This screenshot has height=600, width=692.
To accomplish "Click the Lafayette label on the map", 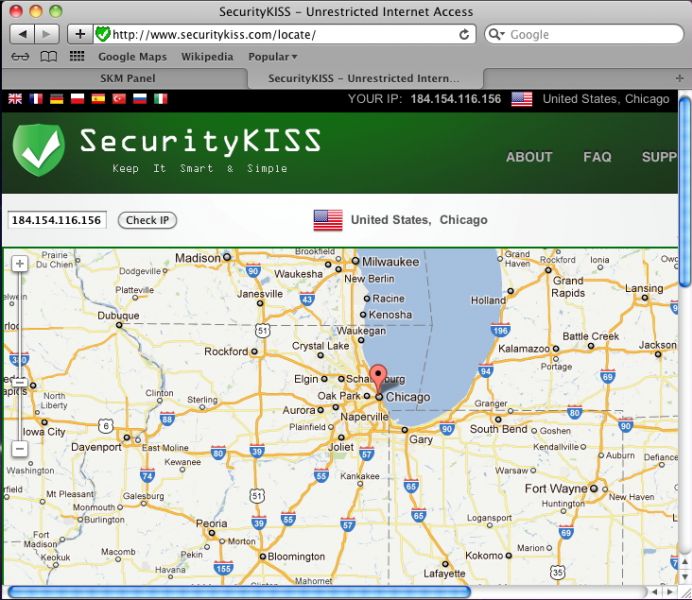I will point(444,574).
